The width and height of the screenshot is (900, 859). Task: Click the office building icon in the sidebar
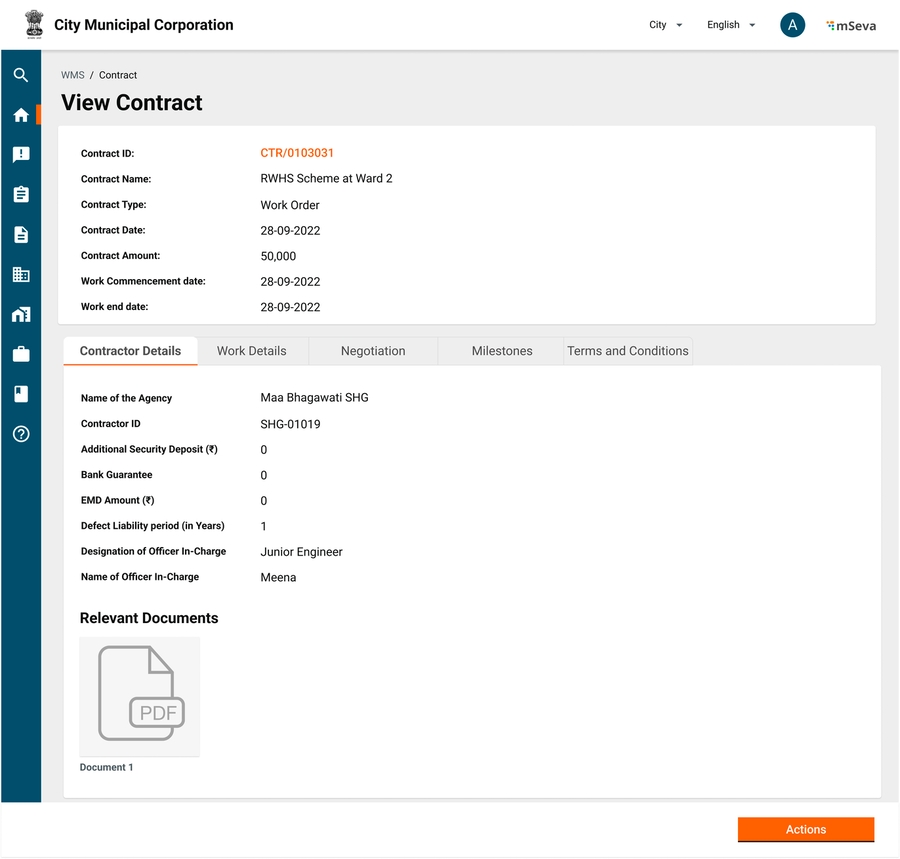tap(21, 275)
